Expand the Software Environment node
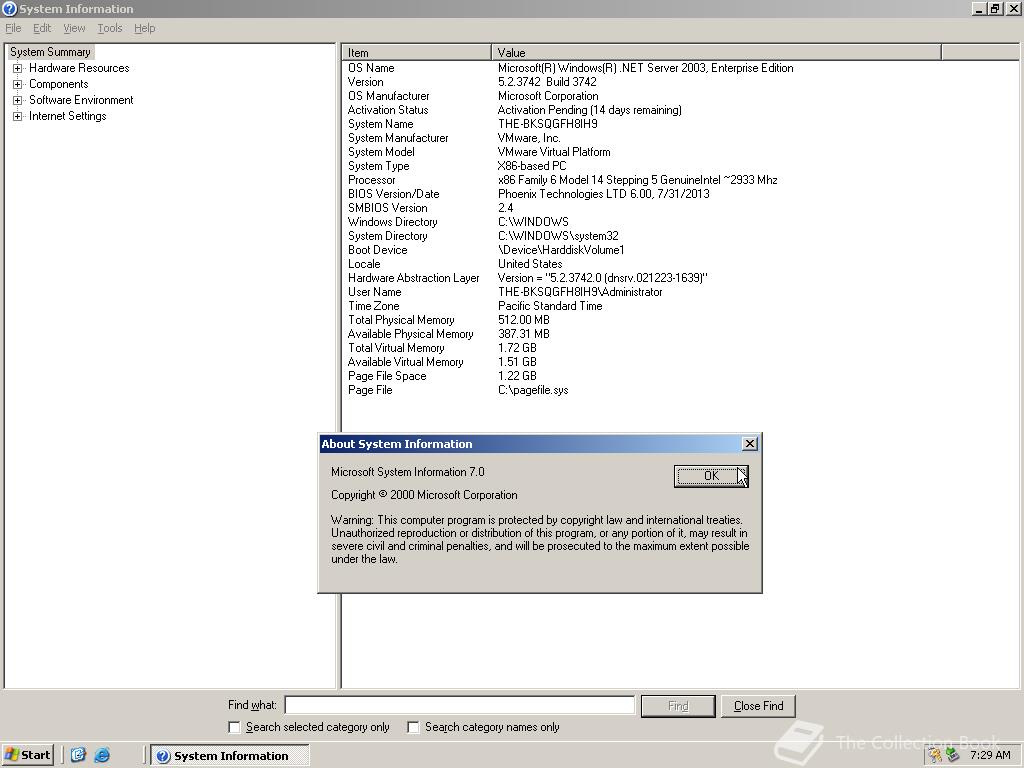 click(x=18, y=100)
